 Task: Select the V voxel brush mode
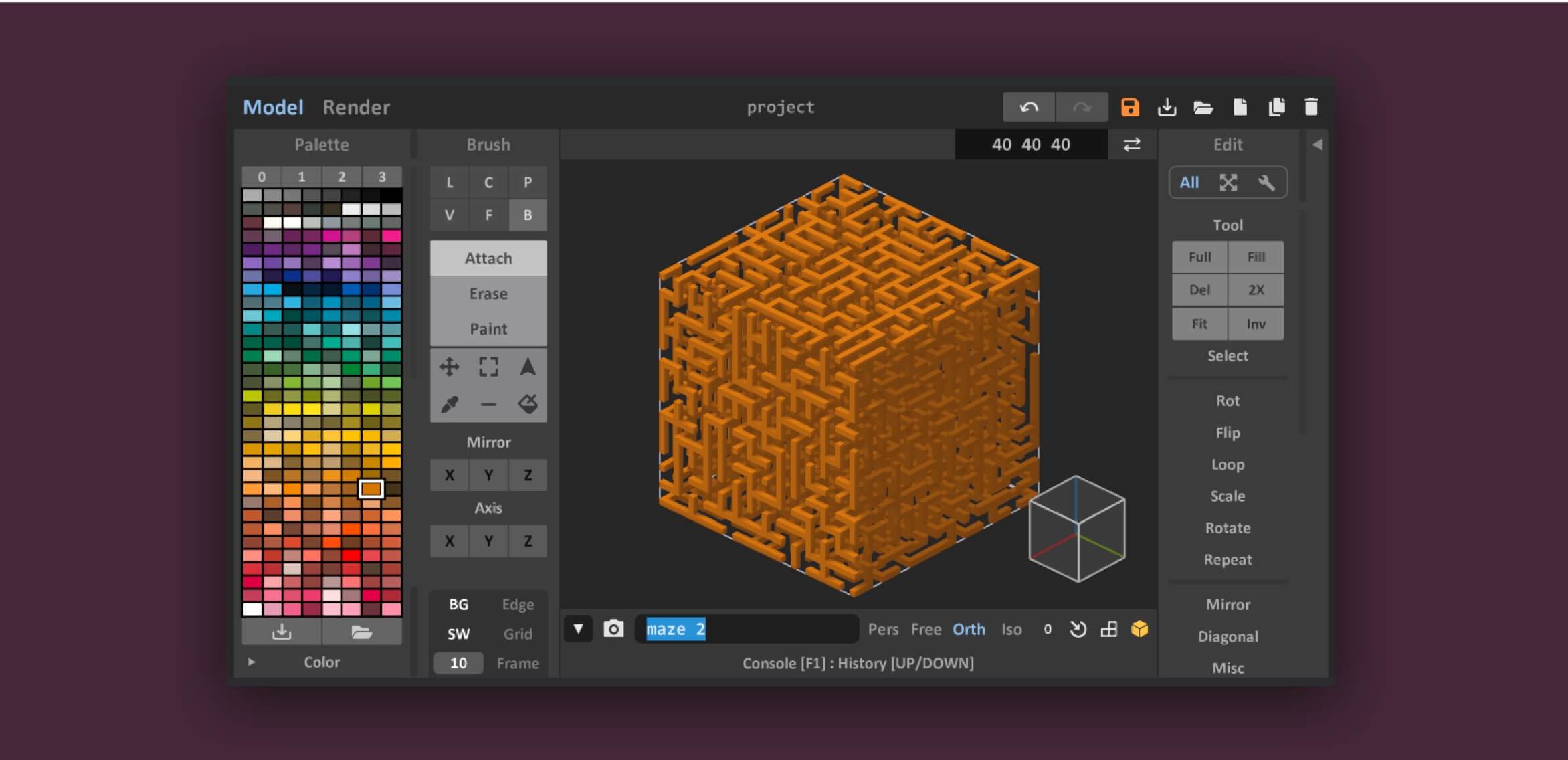pyautogui.click(x=450, y=215)
